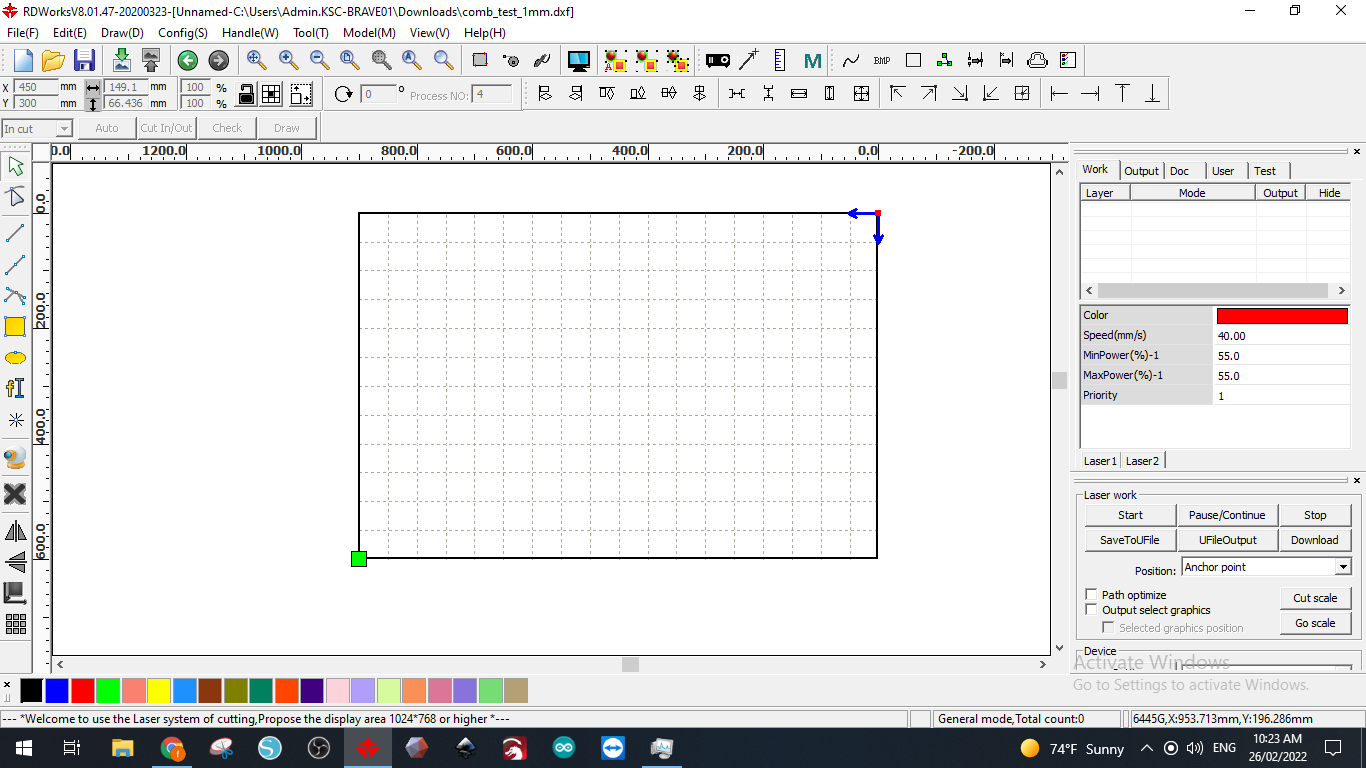Click the Import icon with the green down arrow

click(x=121, y=60)
